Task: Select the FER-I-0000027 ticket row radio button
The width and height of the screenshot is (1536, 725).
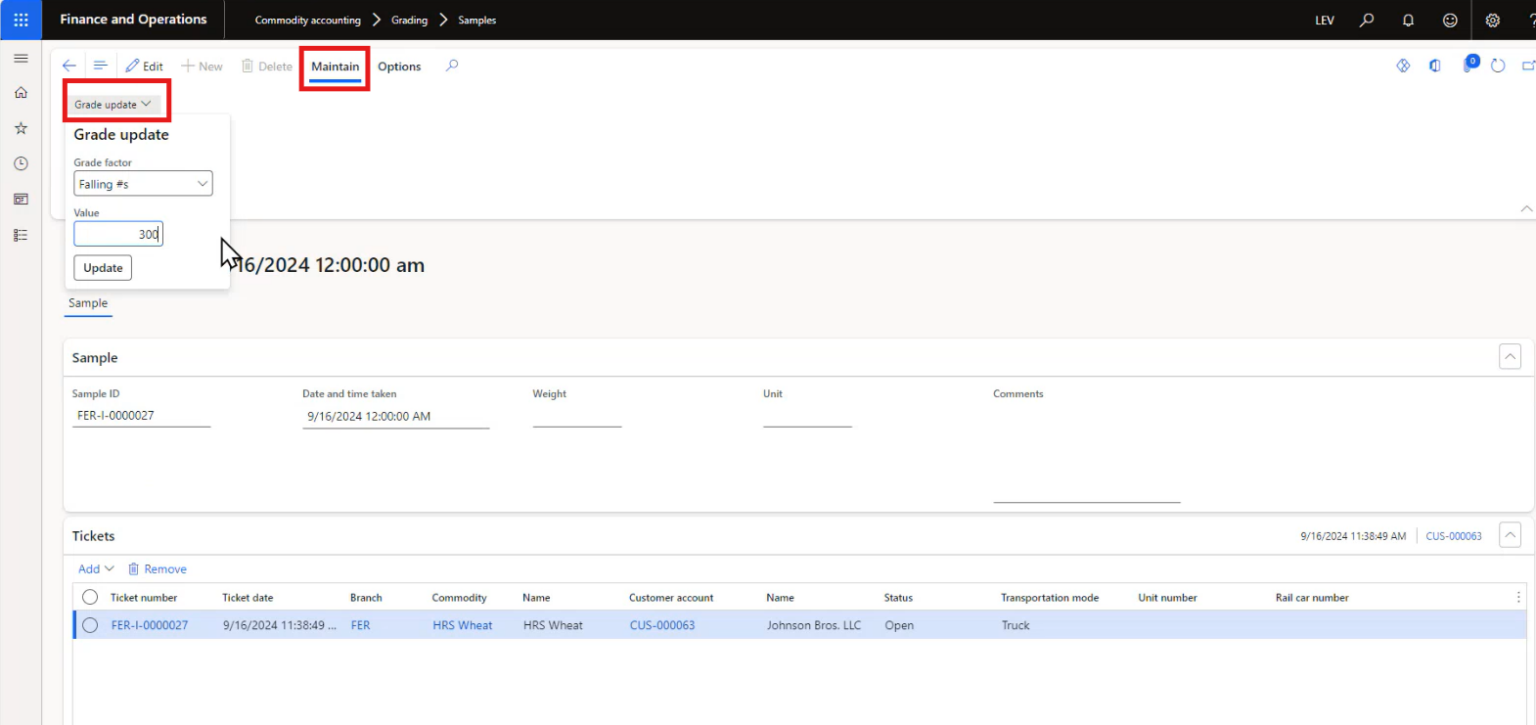Action: pyautogui.click(x=90, y=625)
